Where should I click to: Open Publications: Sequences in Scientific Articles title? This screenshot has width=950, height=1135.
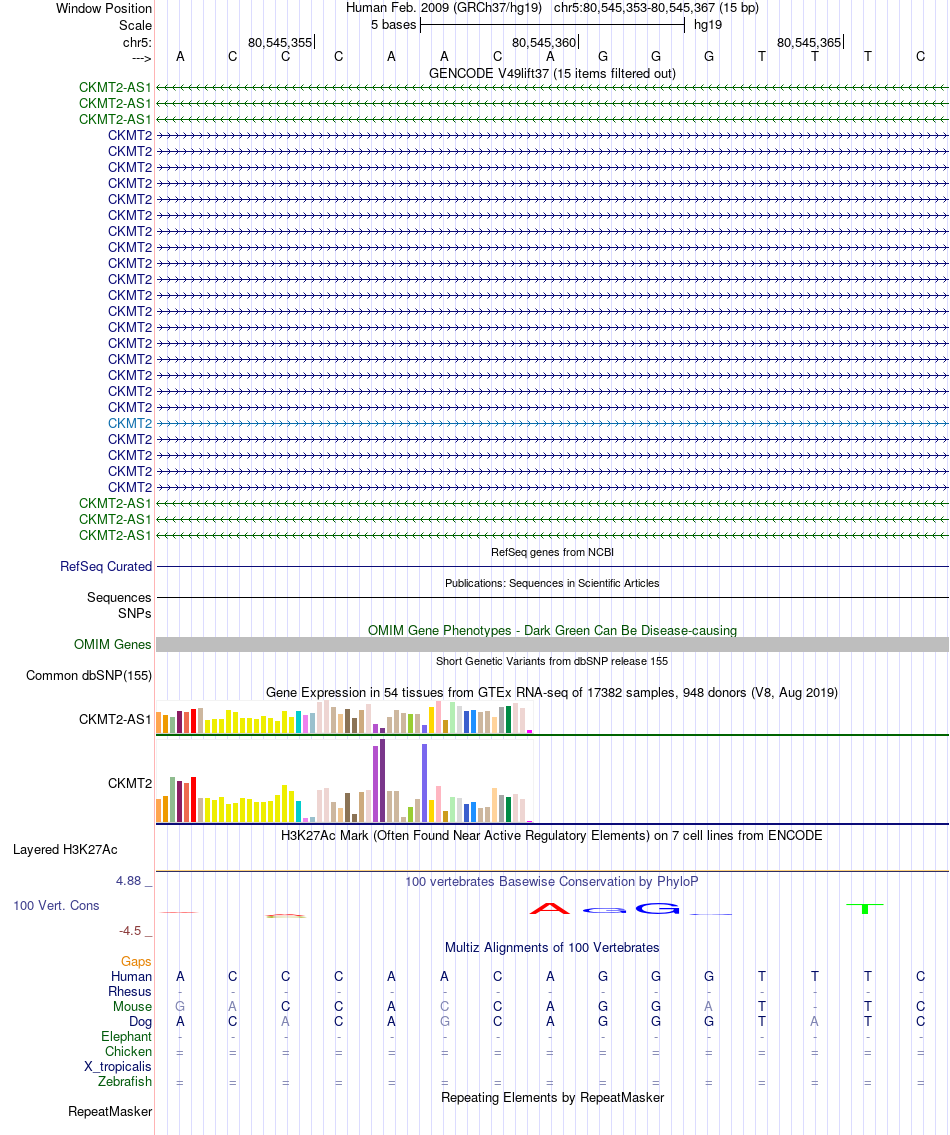tap(552, 583)
